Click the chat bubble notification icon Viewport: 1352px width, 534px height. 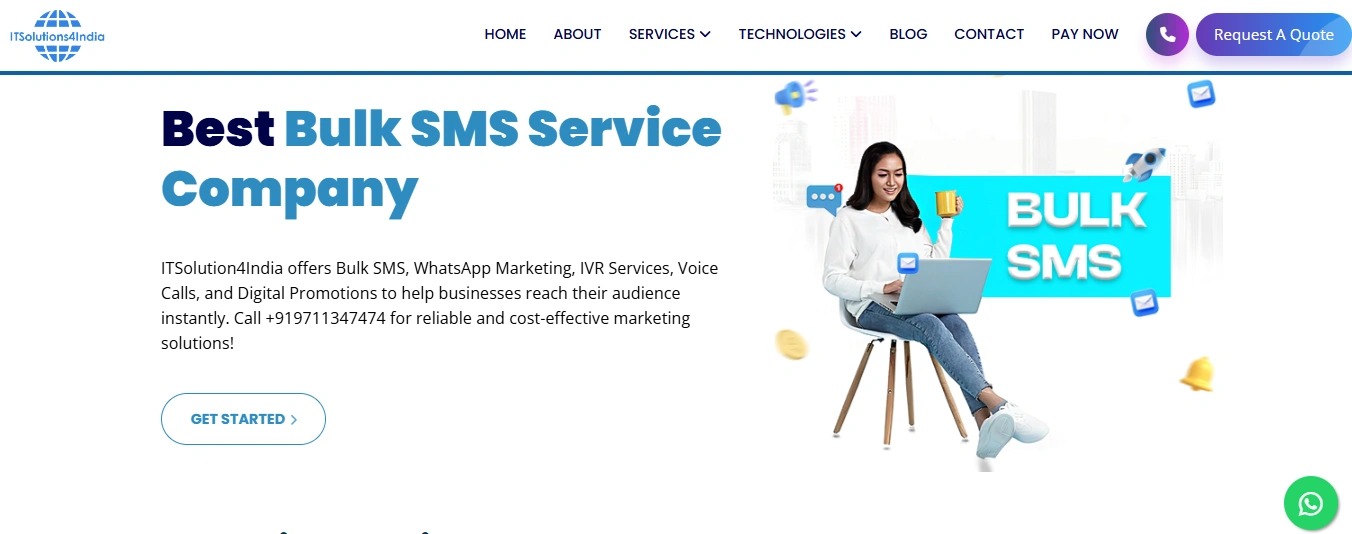pyautogui.click(x=824, y=198)
